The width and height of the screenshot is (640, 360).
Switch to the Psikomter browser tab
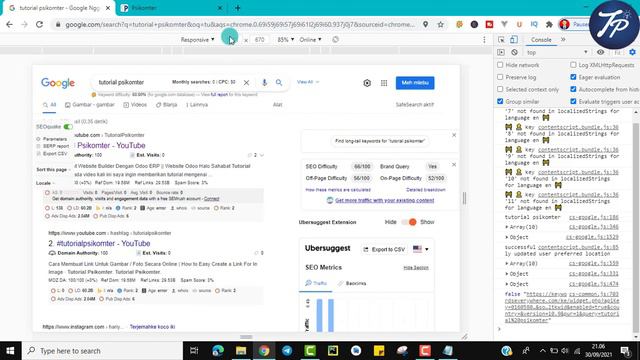(172, 8)
